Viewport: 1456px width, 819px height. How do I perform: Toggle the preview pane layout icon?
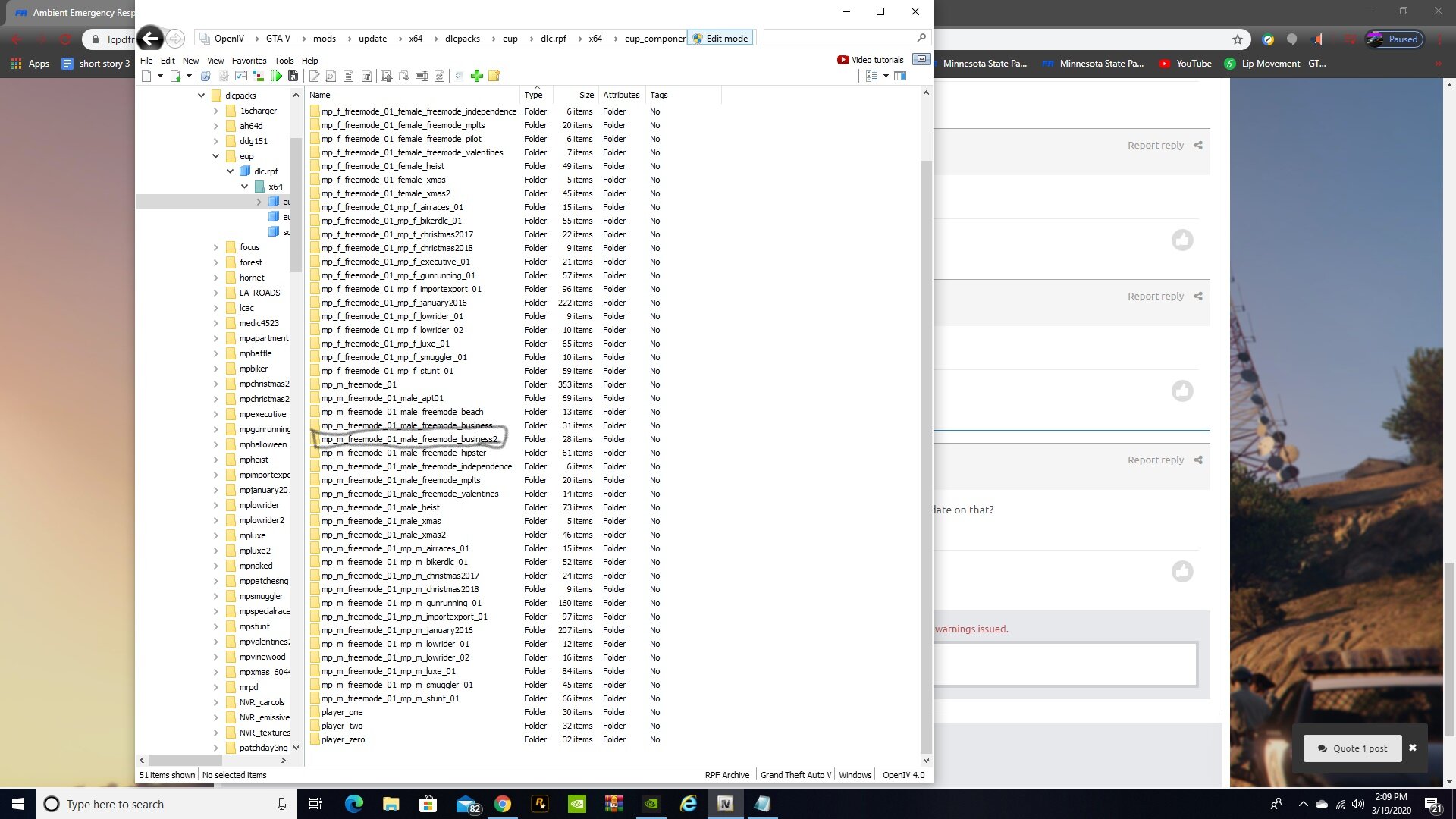900,76
